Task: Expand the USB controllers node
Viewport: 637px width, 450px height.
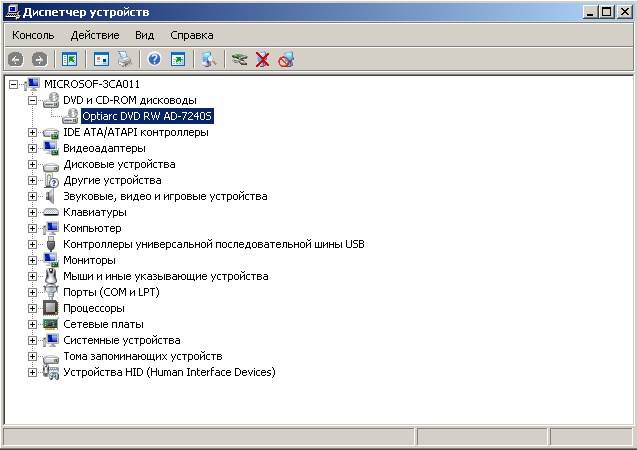Action: pyautogui.click(x=32, y=244)
